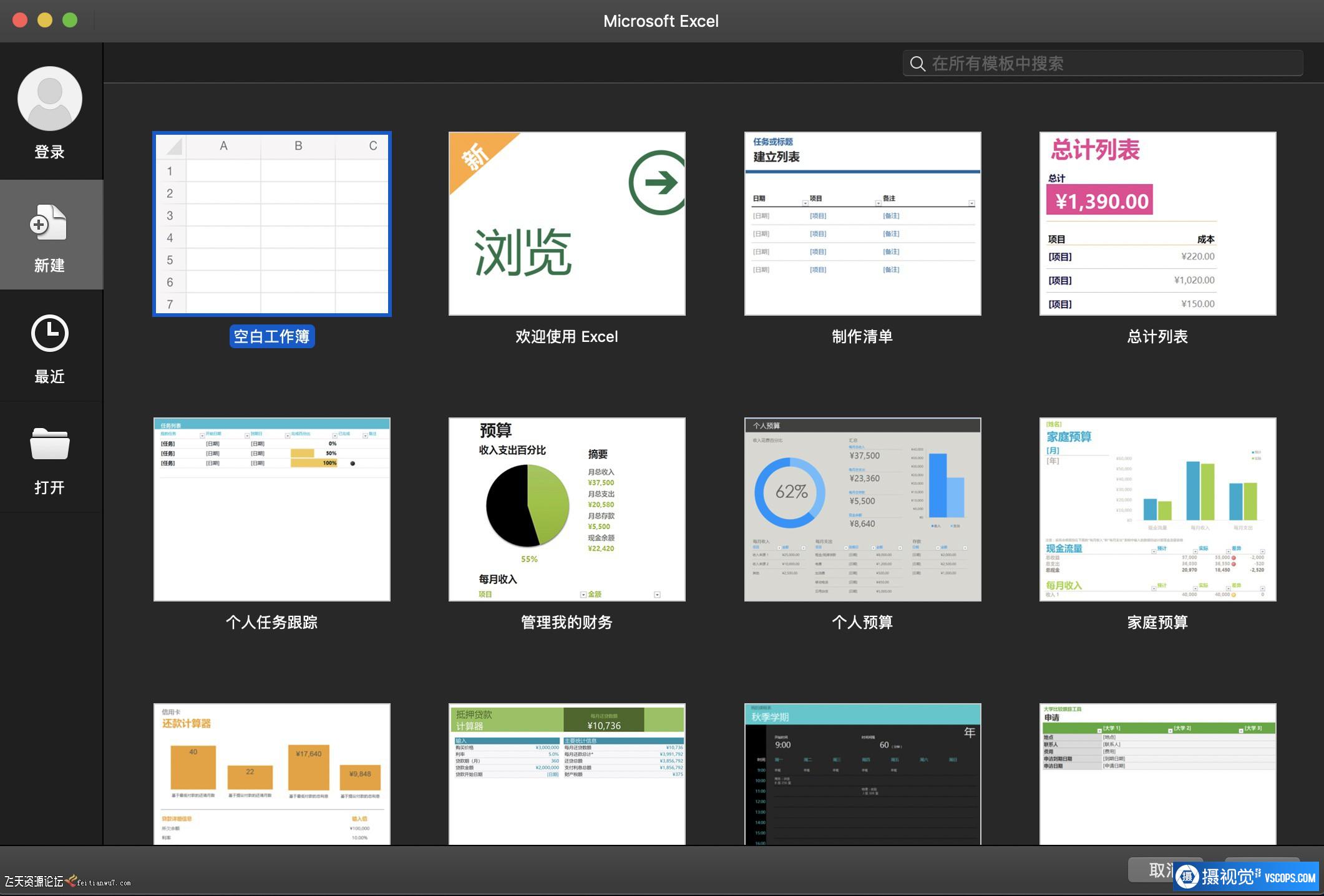Select the fall semester schedule template

(x=862, y=774)
